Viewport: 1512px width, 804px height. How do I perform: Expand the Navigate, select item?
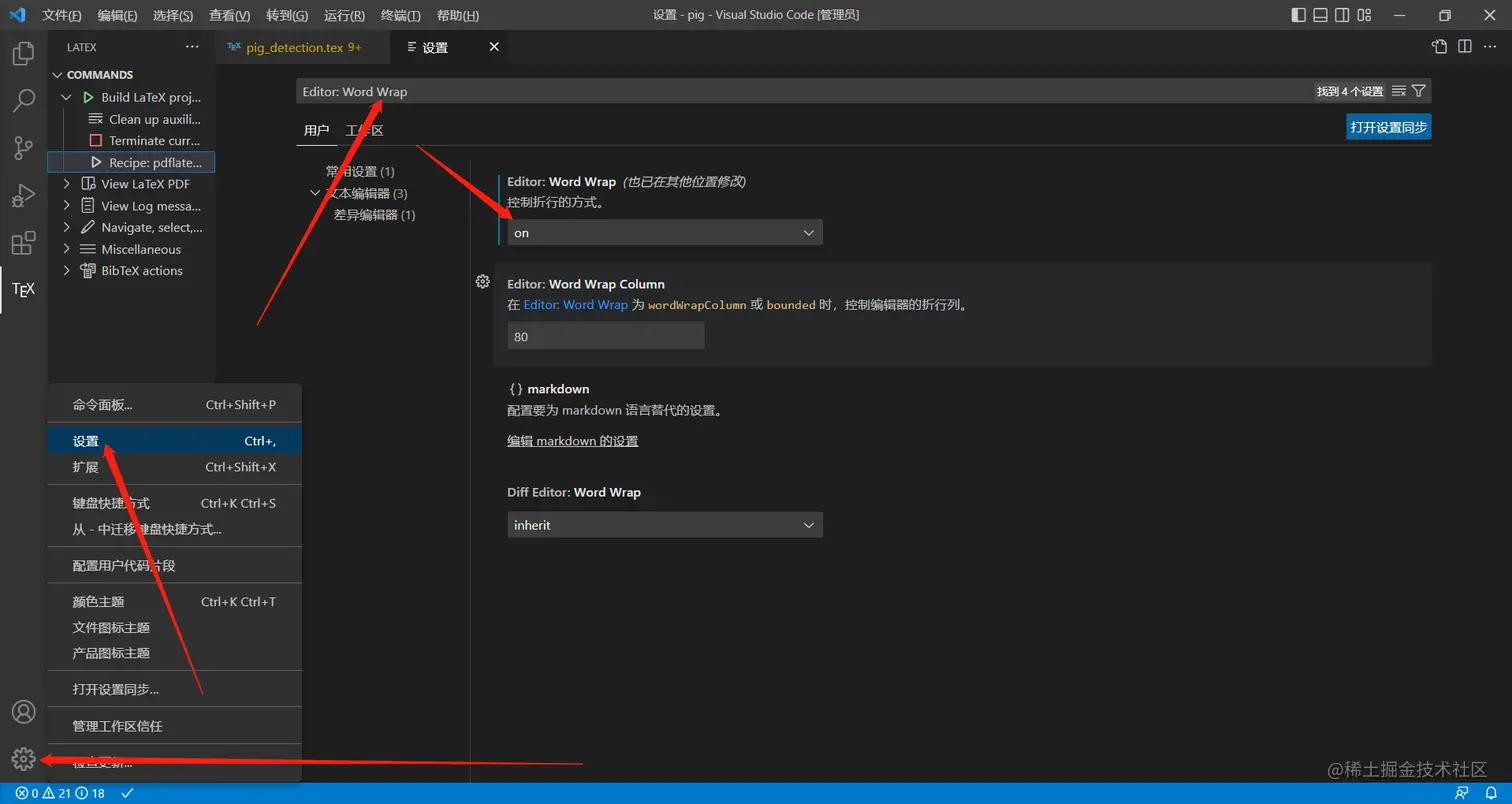click(67, 228)
